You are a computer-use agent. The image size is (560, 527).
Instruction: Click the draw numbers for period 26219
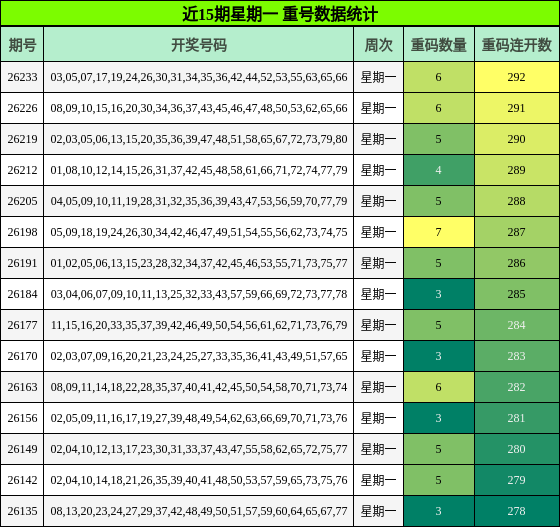(199, 139)
